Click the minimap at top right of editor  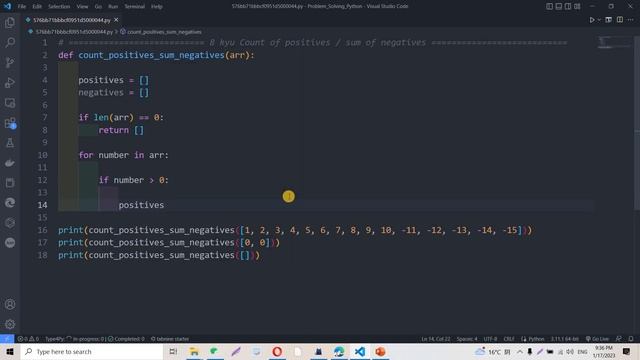tap(614, 42)
